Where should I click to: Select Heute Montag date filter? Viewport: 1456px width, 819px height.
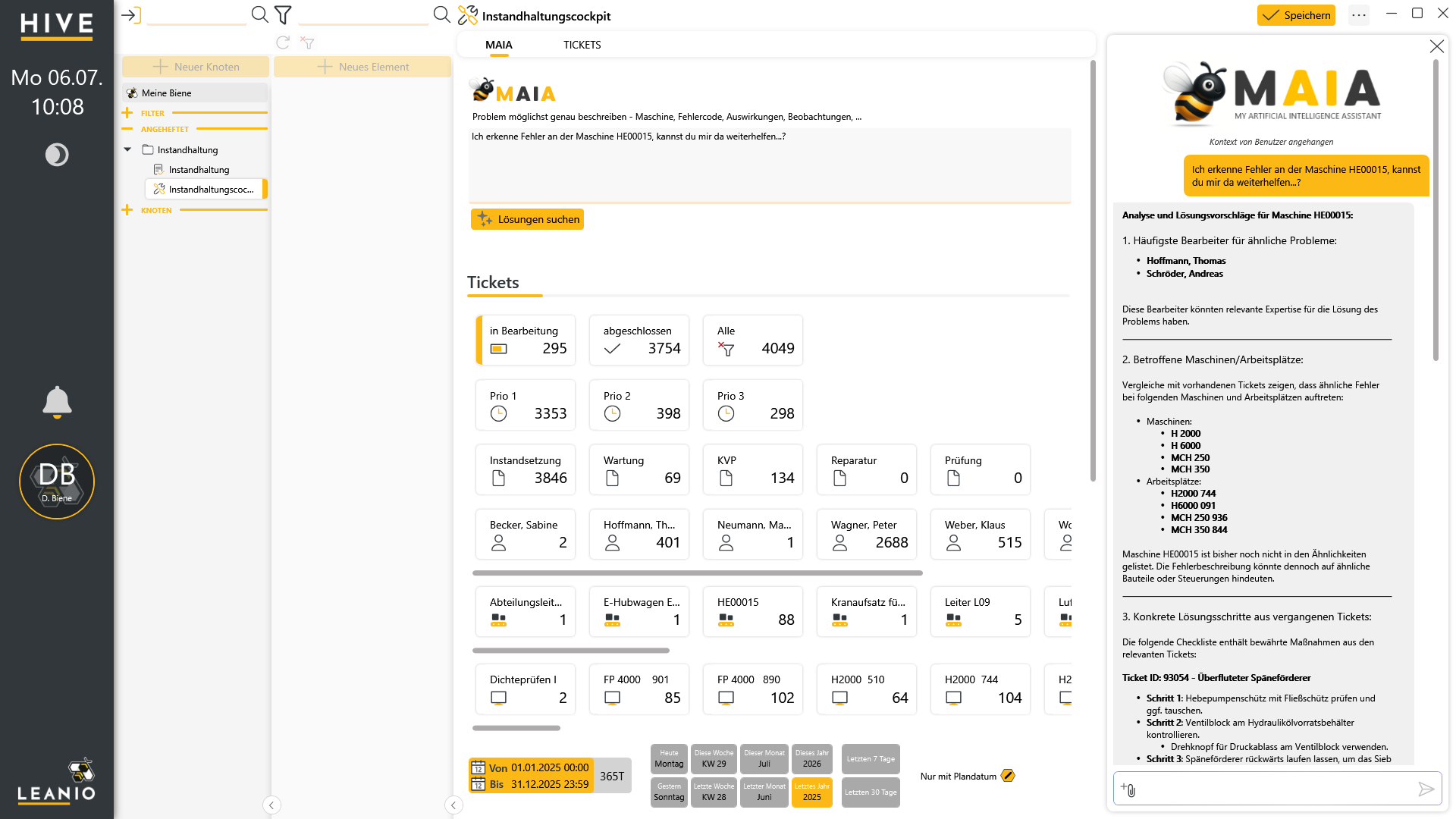click(x=669, y=758)
